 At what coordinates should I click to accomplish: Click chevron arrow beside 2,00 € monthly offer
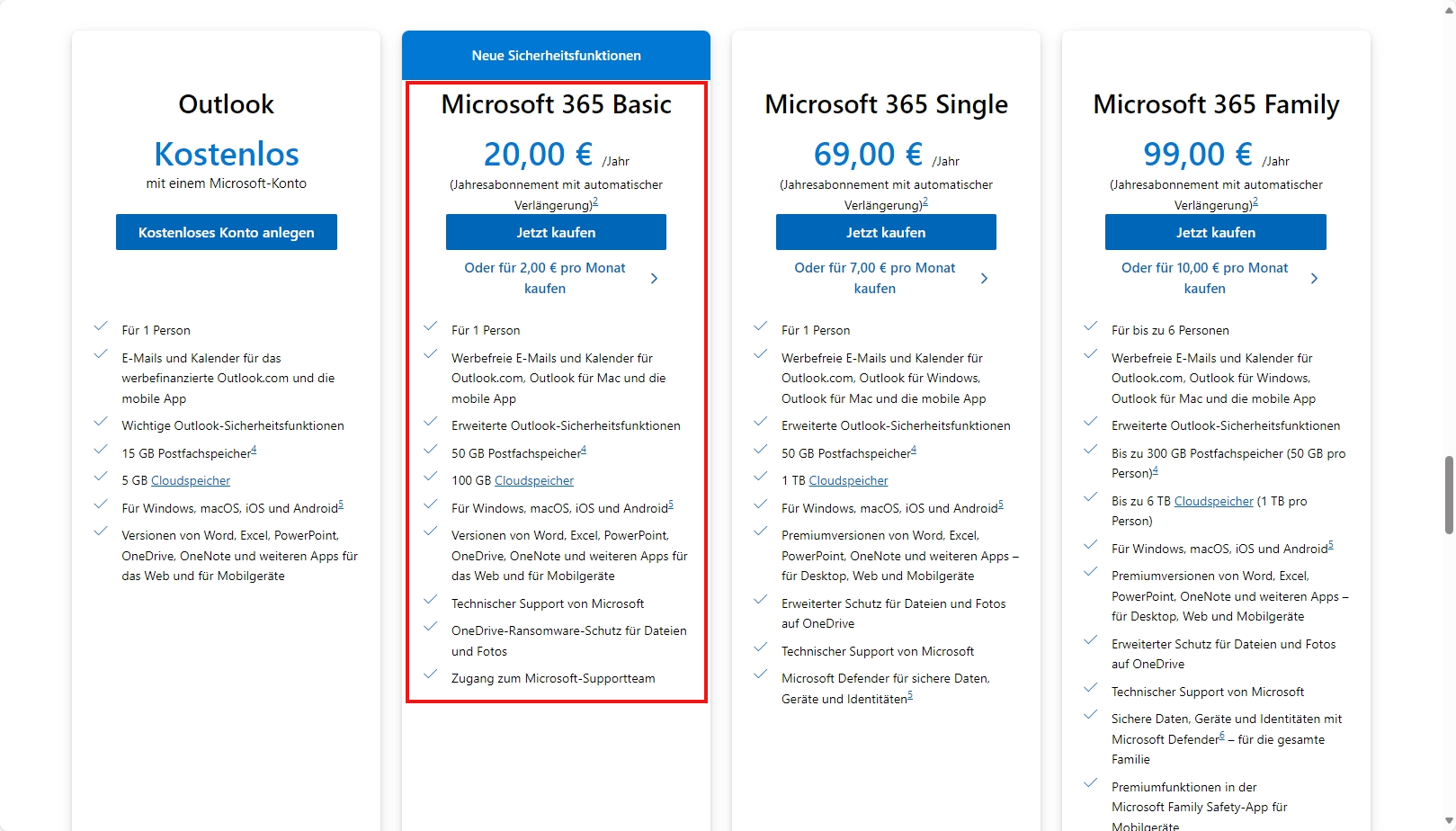[654, 279]
